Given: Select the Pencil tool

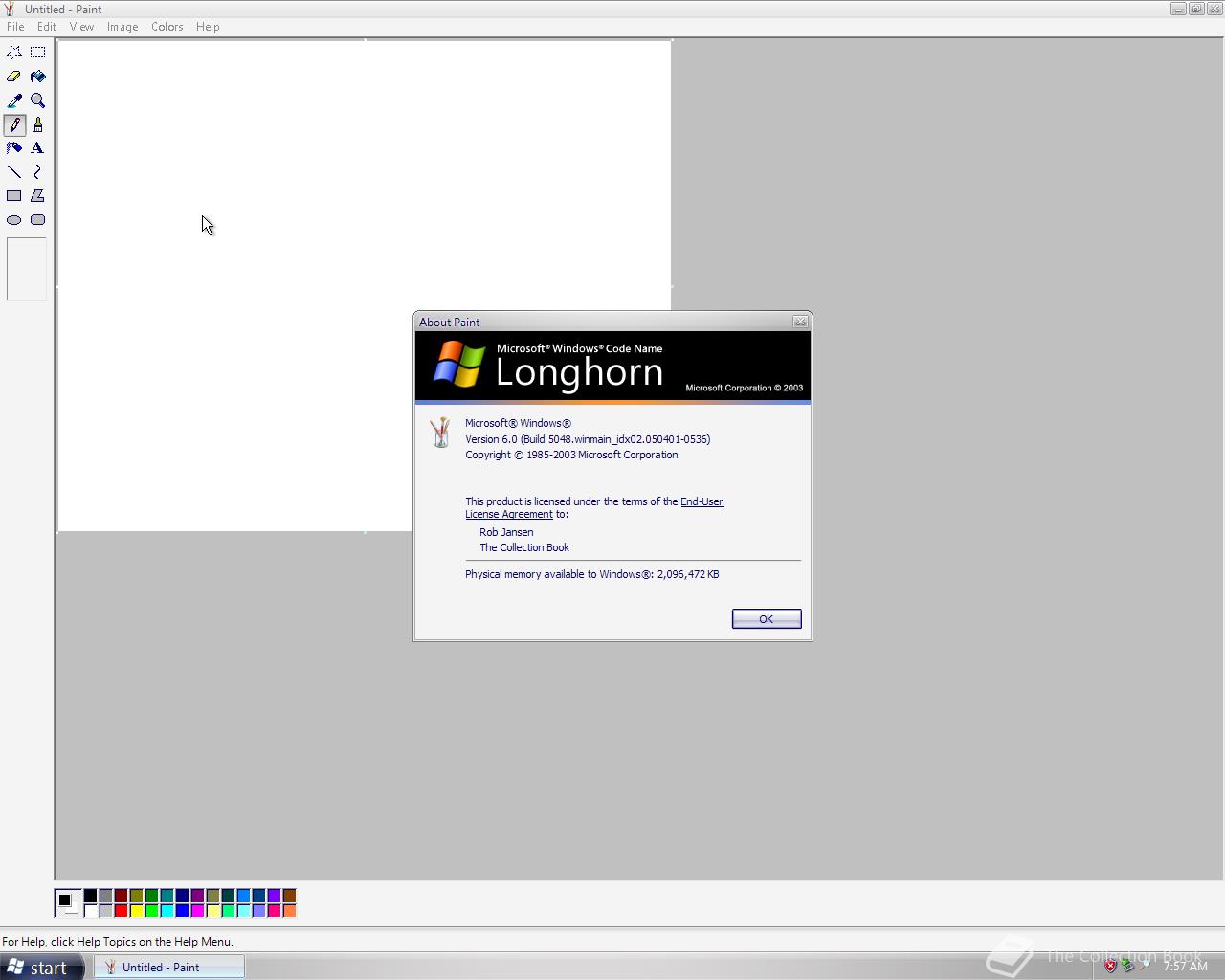Looking at the screenshot, I should (x=14, y=124).
